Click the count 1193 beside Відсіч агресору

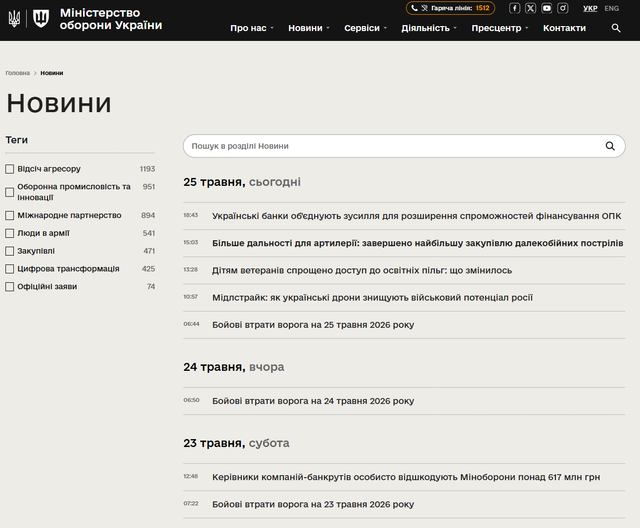(x=147, y=169)
